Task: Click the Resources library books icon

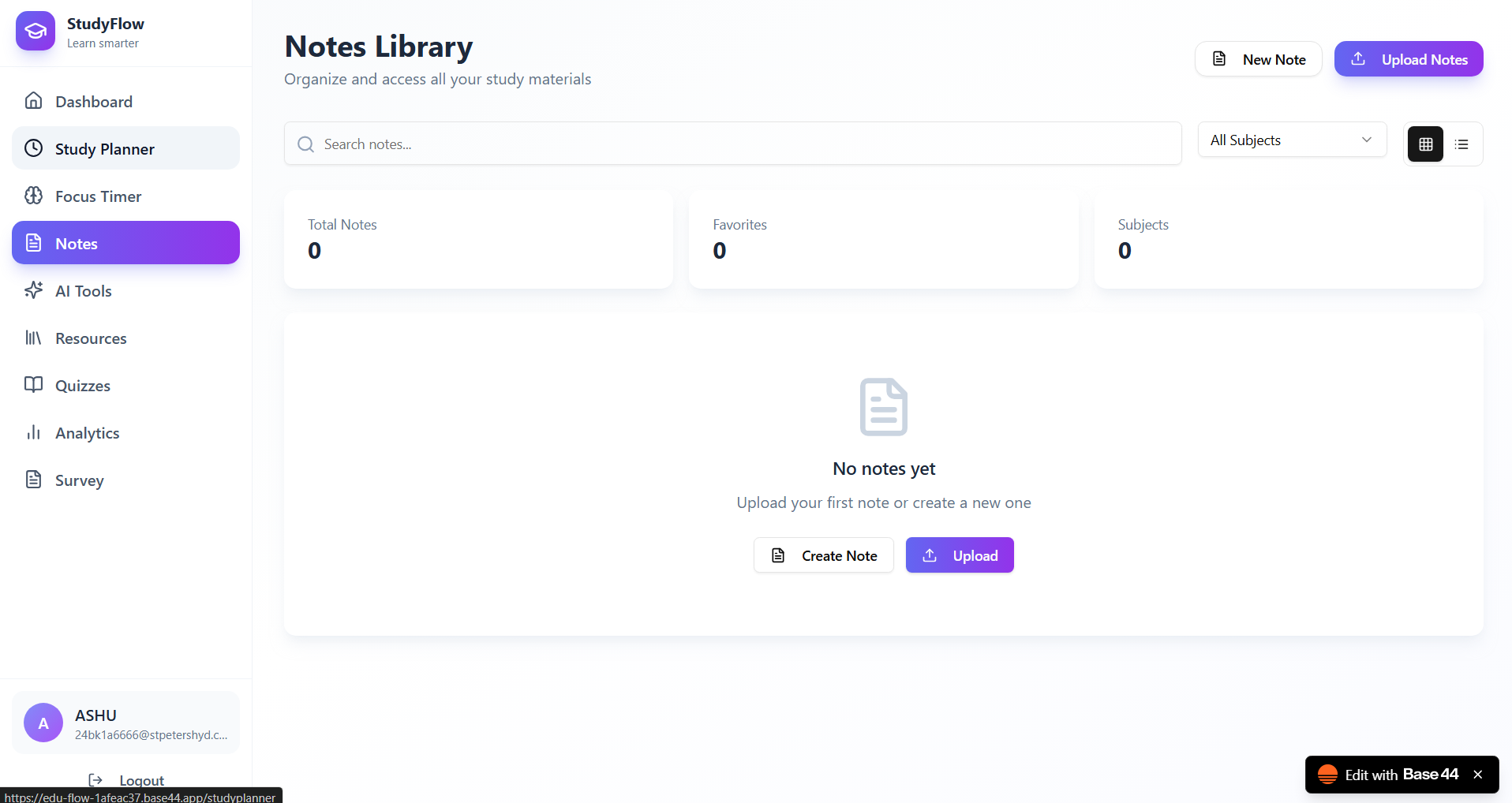Action: [33, 337]
